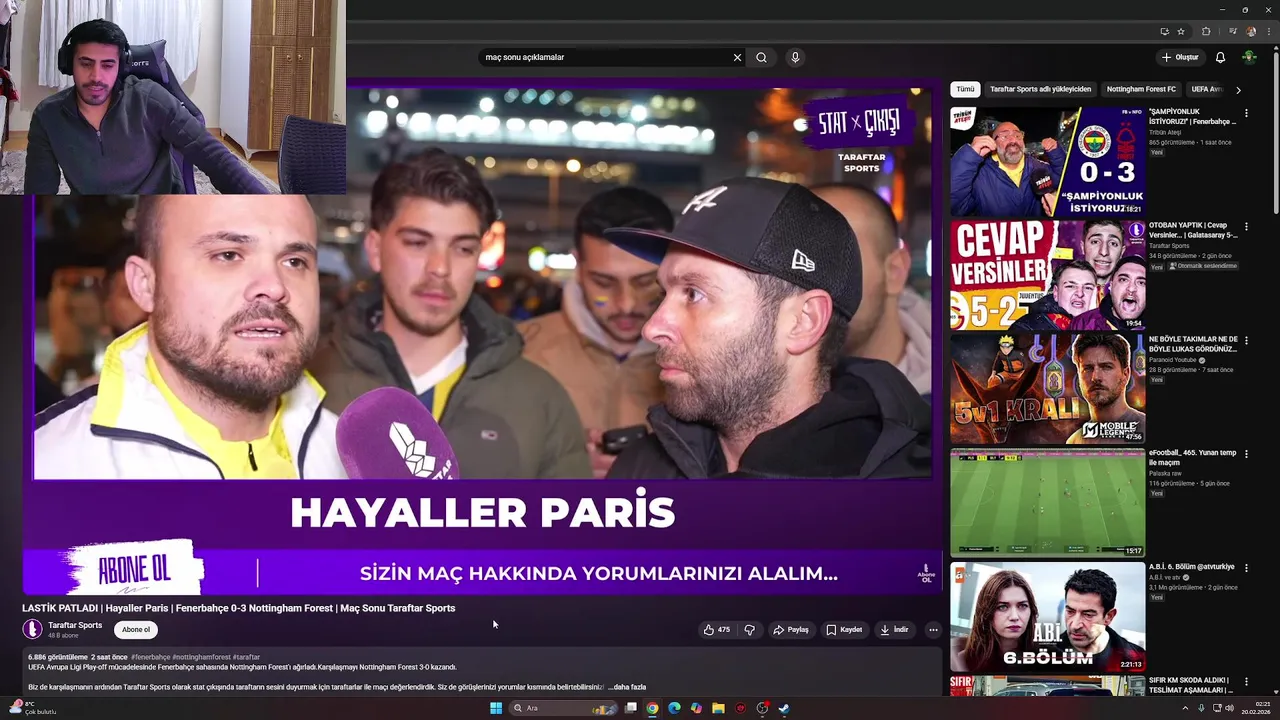
Task: Open the volume tray icon
Action: point(1229,708)
